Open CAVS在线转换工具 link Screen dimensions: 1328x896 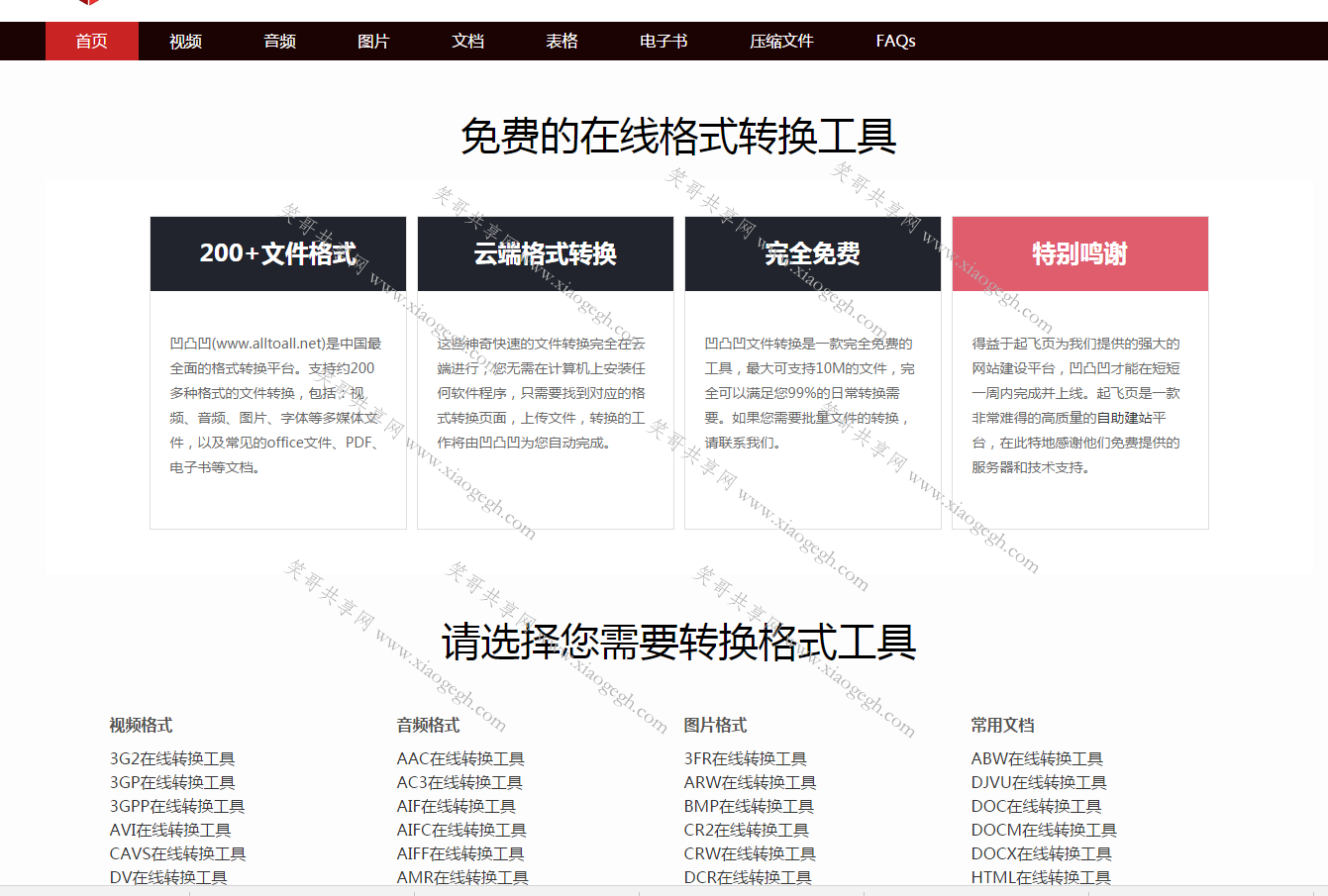[x=178, y=853]
